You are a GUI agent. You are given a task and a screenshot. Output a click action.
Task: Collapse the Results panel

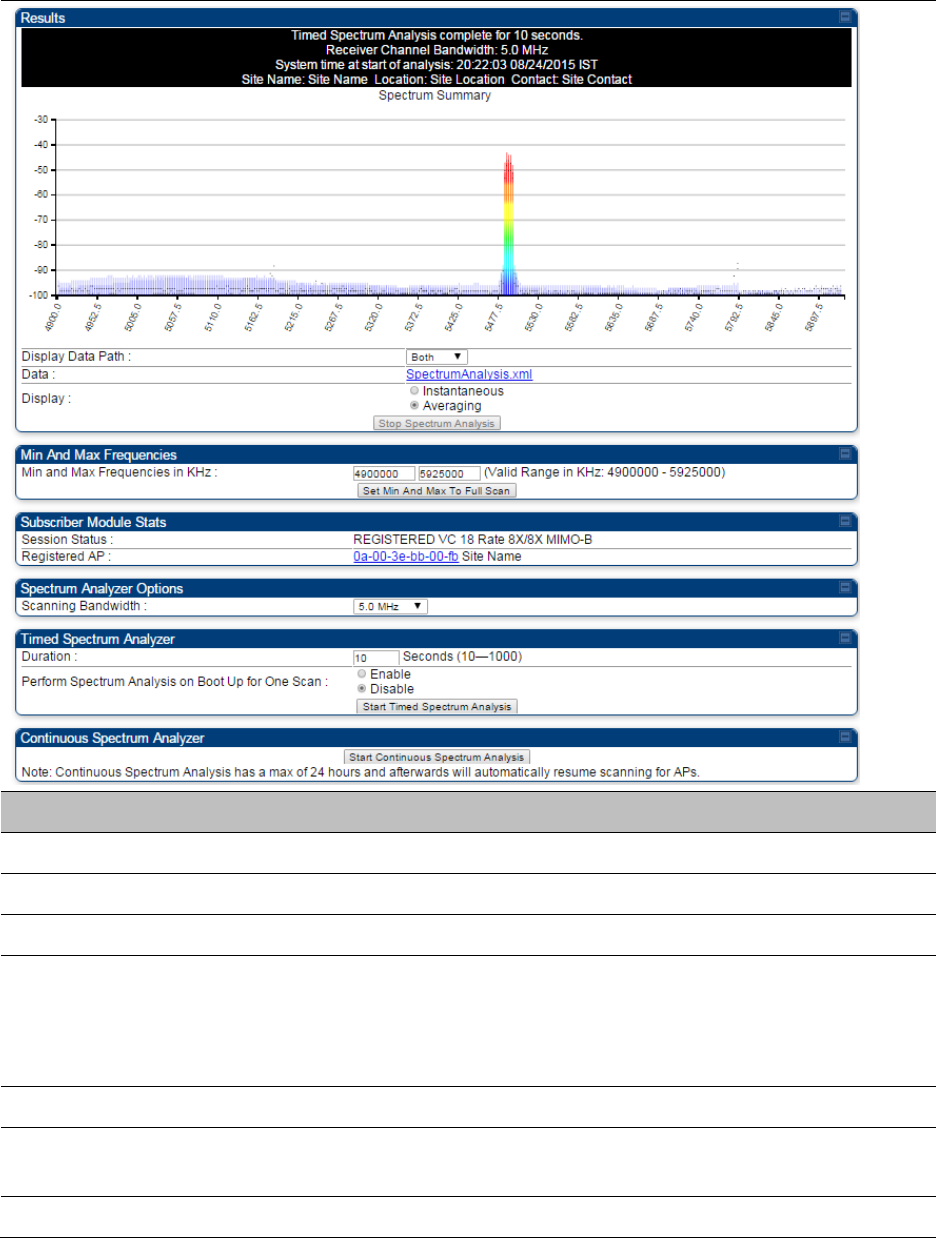click(x=845, y=17)
